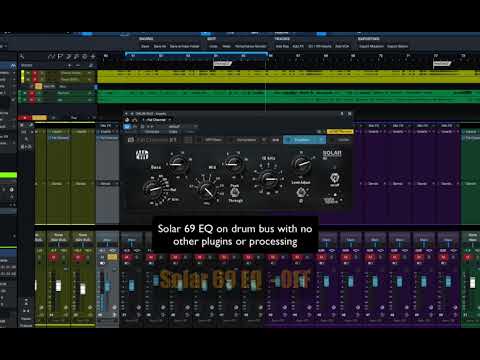The image size is (480, 360).
Task: Click the minus icon above the track list
Action: [x=78, y=65]
